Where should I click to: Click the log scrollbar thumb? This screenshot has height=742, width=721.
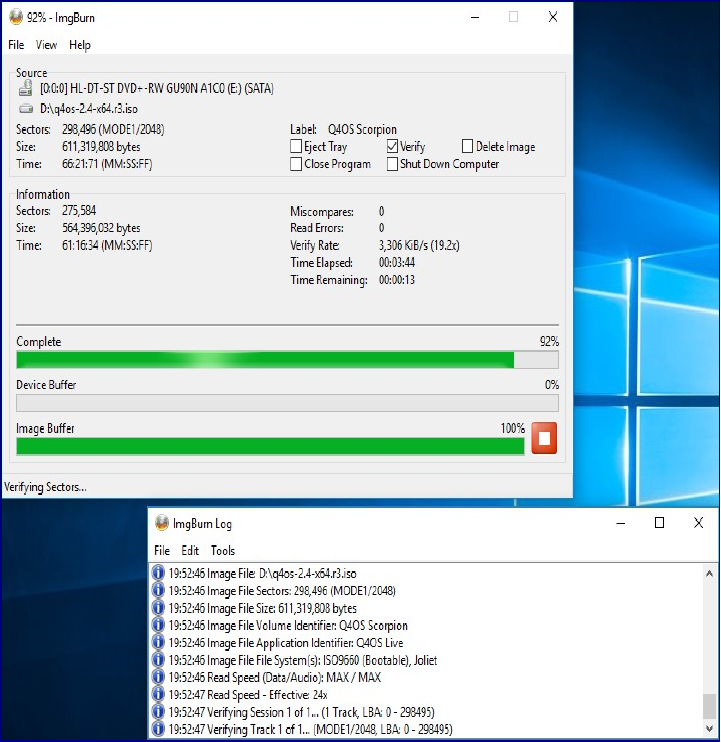click(x=709, y=706)
